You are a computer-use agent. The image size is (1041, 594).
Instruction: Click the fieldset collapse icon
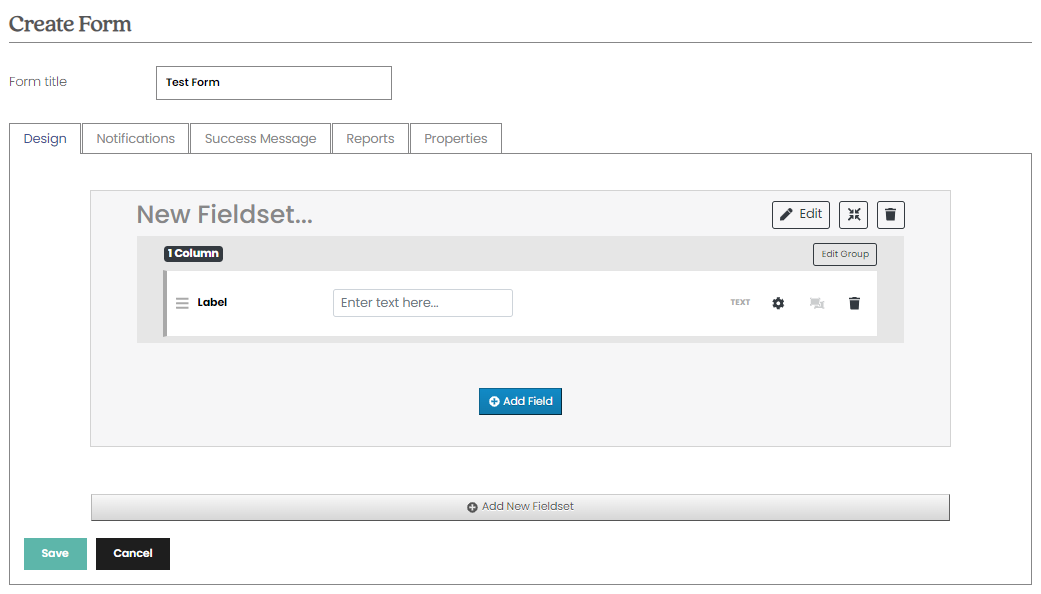click(x=853, y=214)
